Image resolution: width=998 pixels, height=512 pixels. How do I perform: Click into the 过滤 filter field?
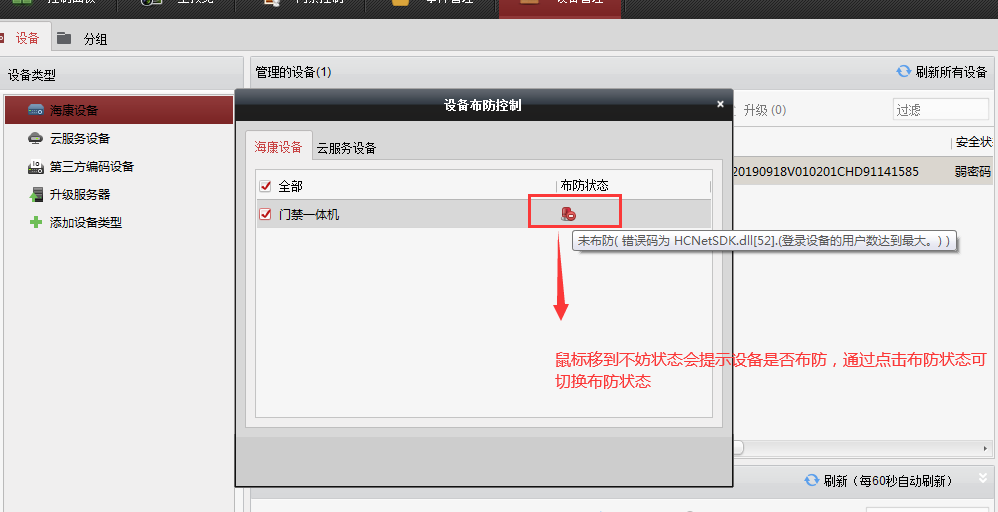click(941, 110)
